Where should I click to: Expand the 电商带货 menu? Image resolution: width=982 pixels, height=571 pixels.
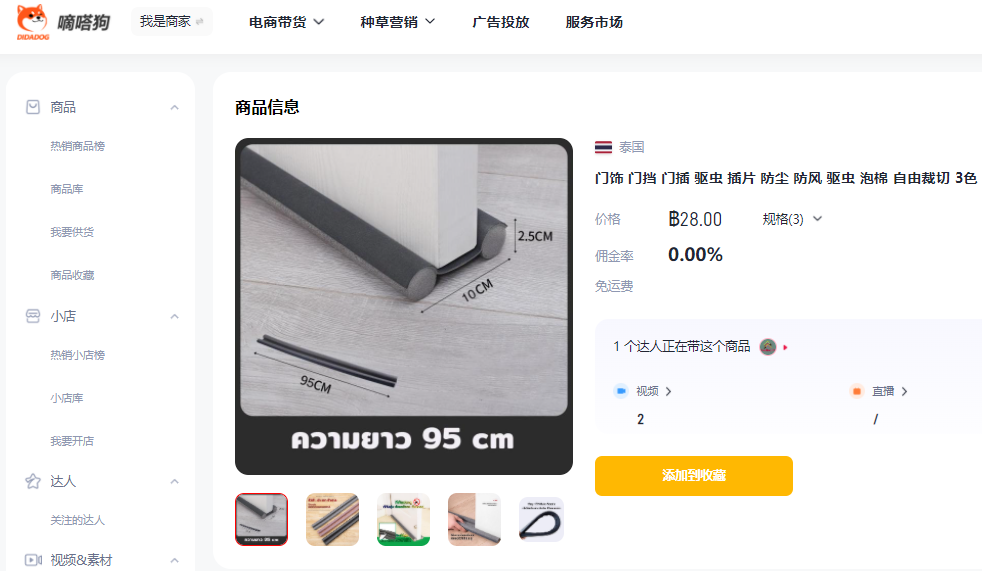click(x=286, y=22)
